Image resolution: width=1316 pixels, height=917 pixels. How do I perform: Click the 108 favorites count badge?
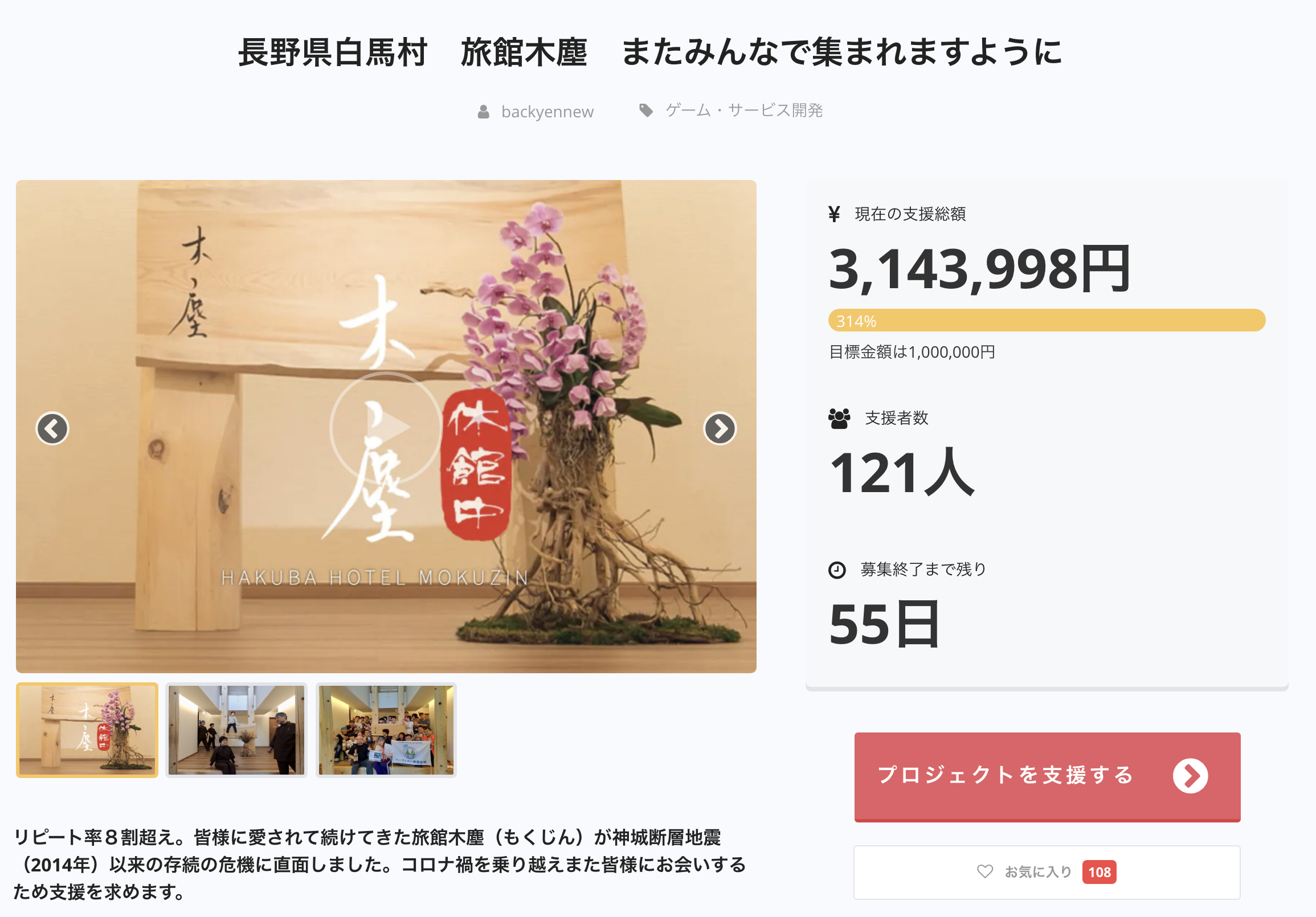(x=1100, y=873)
